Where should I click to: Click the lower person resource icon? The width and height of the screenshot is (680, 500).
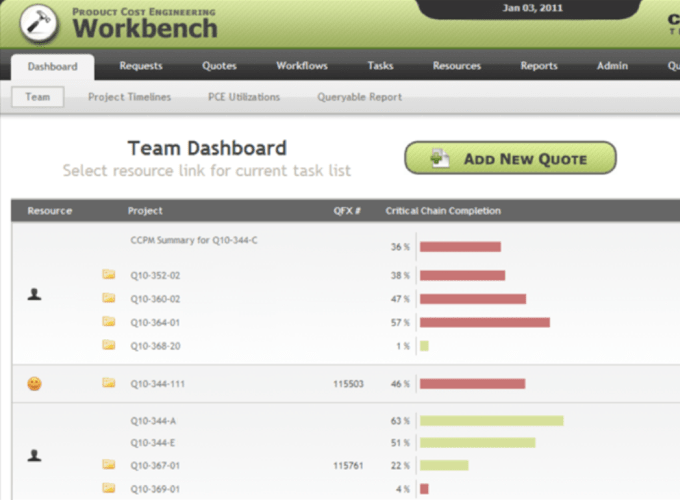pyautogui.click(x=34, y=455)
